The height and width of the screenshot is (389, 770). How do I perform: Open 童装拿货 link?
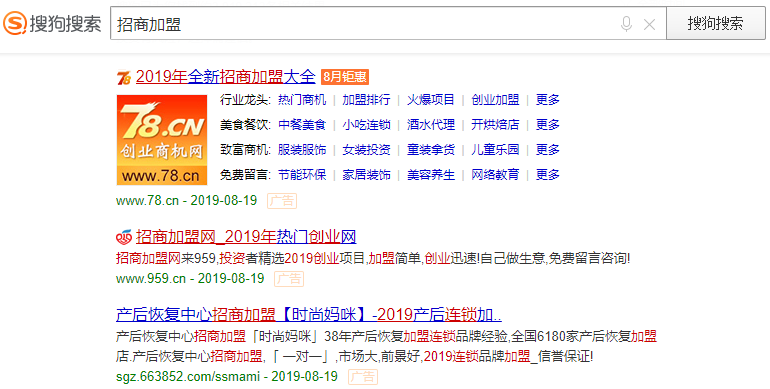pyautogui.click(x=431, y=149)
